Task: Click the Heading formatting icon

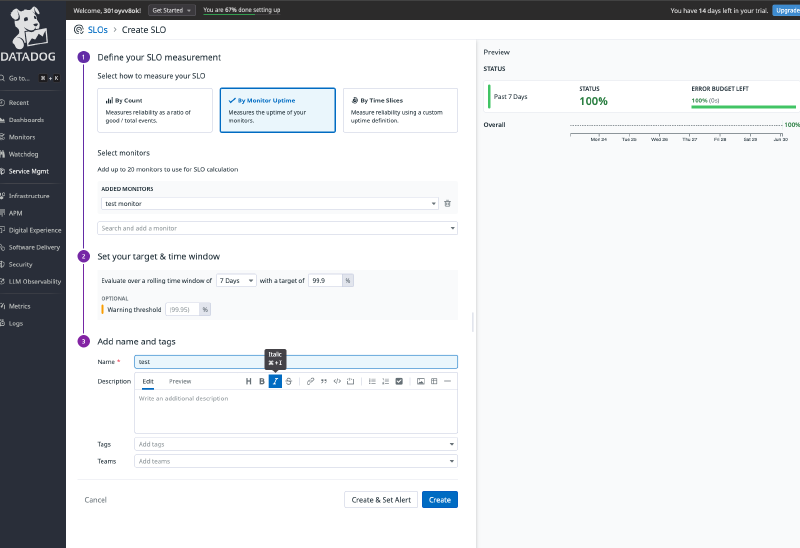Action: pos(248,381)
